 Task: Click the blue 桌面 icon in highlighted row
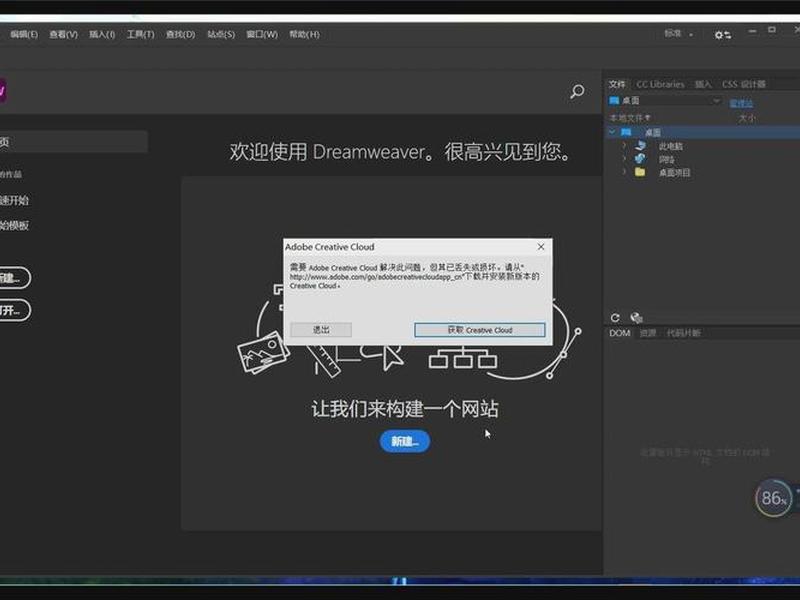click(626, 133)
